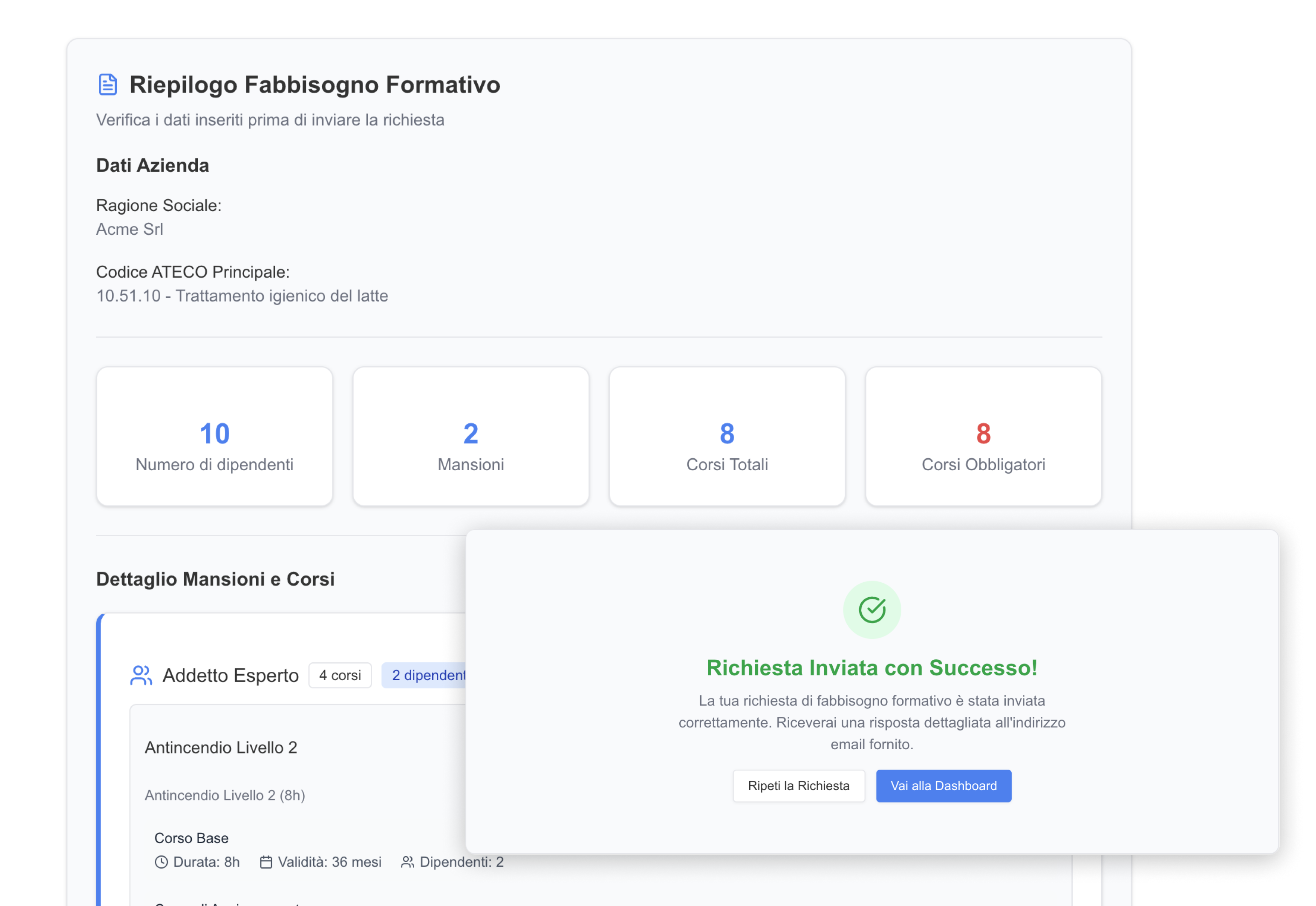Image resolution: width=1316 pixels, height=906 pixels.
Task: Go to dashboard with Vai alla Dashboard
Action: click(x=943, y=785)
